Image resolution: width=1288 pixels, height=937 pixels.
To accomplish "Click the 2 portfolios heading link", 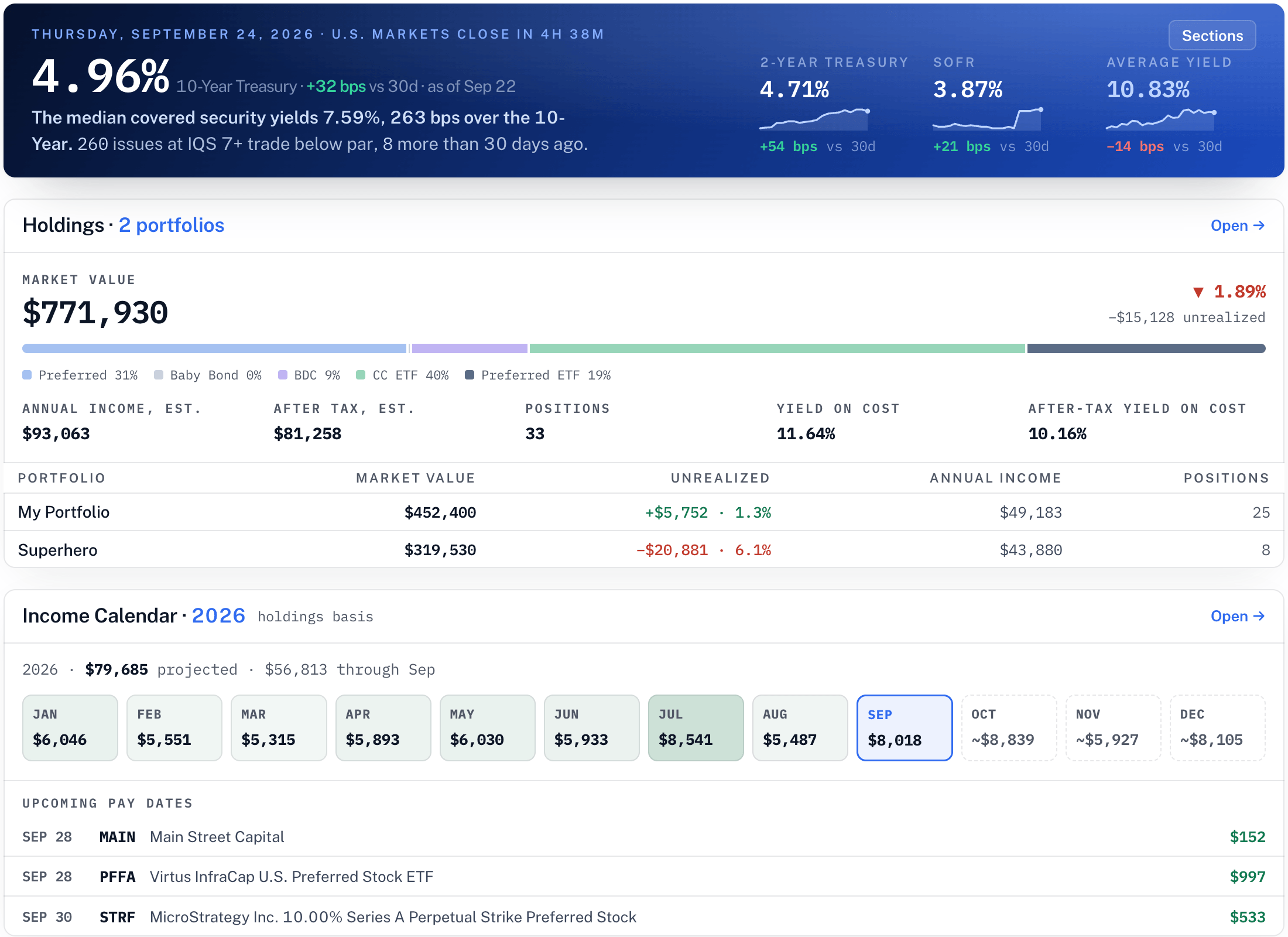I will pyautogui.click(x=172, y=225).
